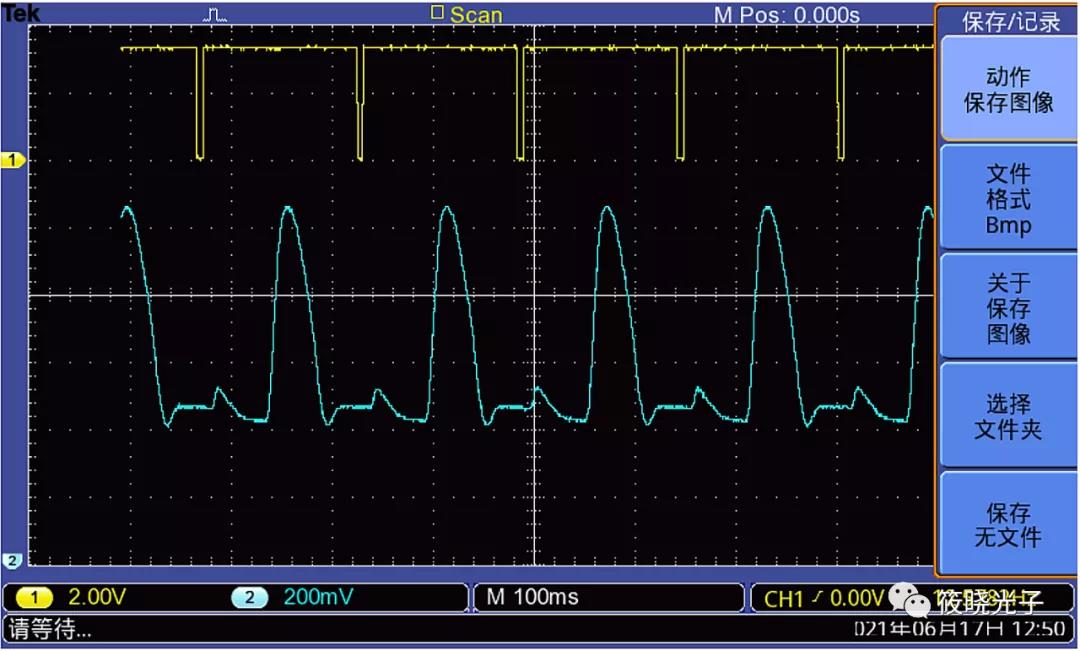The width and height of the screenshot is (1080, 651).
Task: Change the 文件格式 Bmp file format option
Action: pos(1007,199)
